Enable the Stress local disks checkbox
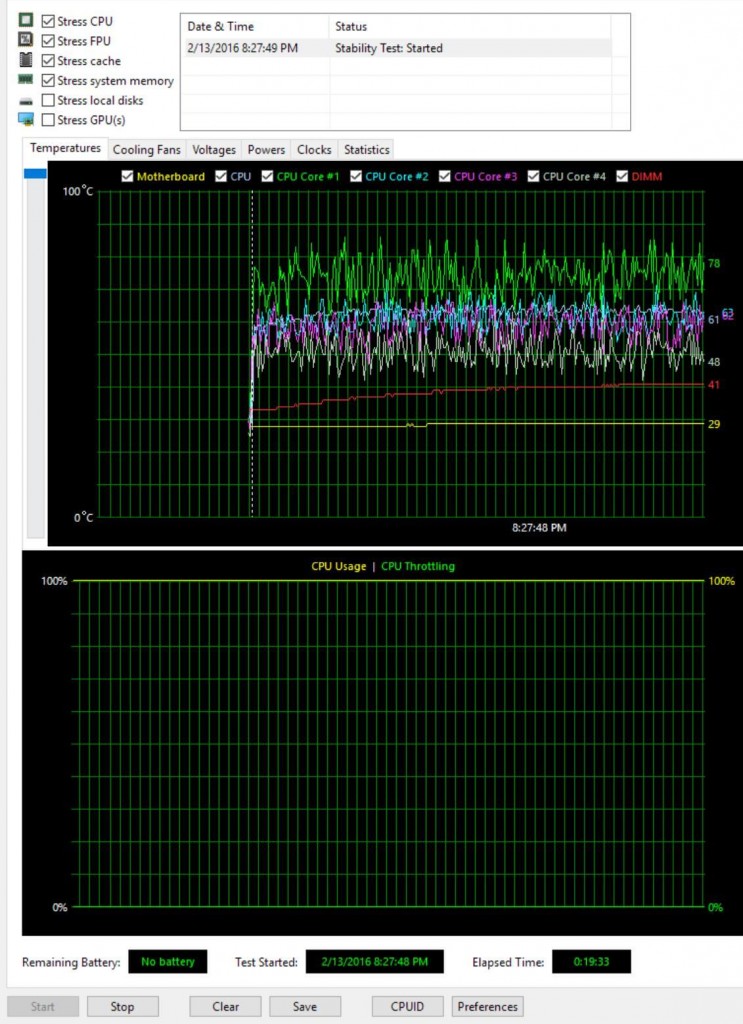The width and height of the screenshot is (743, 1024). pos(48,100)
